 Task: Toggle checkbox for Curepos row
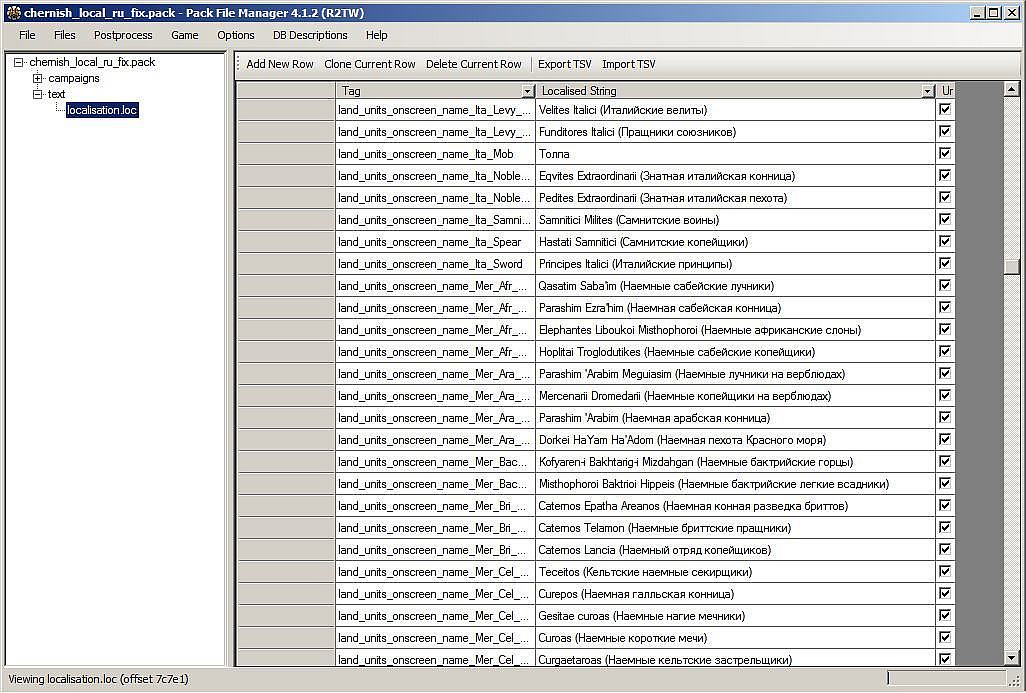click(x=945, y=594)
